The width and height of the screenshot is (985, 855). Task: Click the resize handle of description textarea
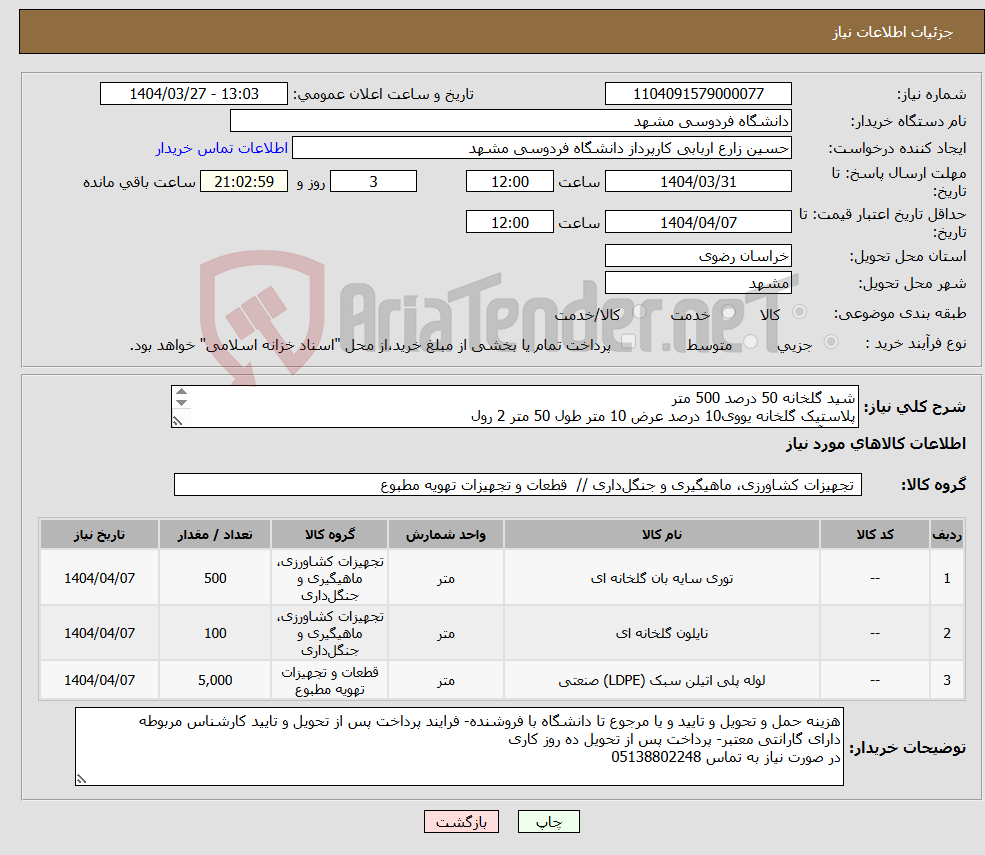[178, 422]
